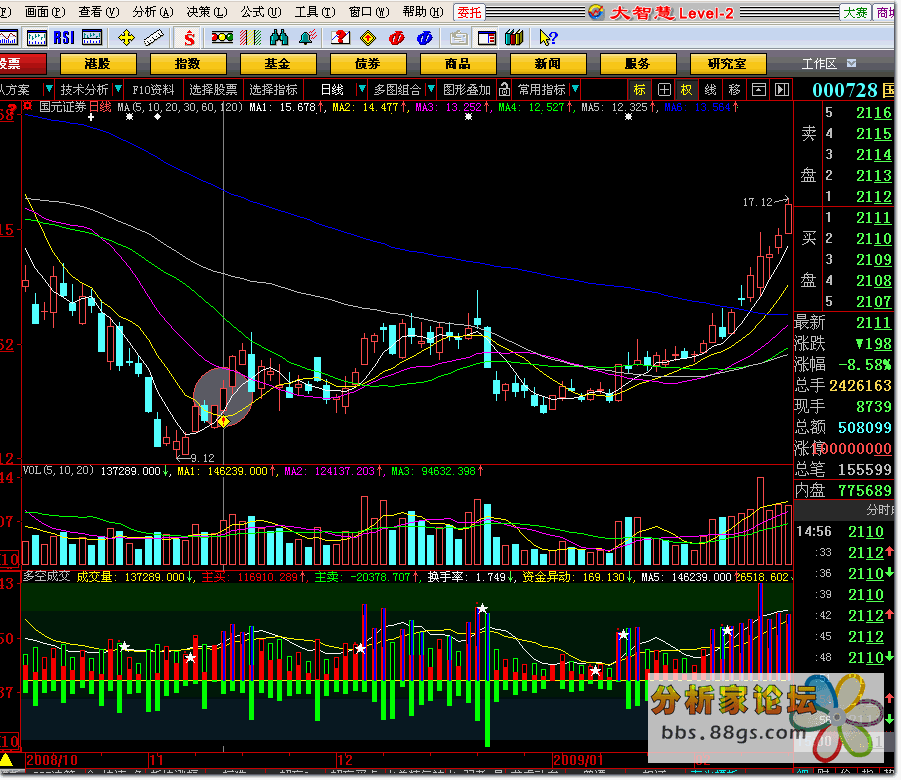Image resolution: width=901 pixels, height=780 pixels.
Task: Toggle the 权 rights-adjustment button
Action: point(686,90)
